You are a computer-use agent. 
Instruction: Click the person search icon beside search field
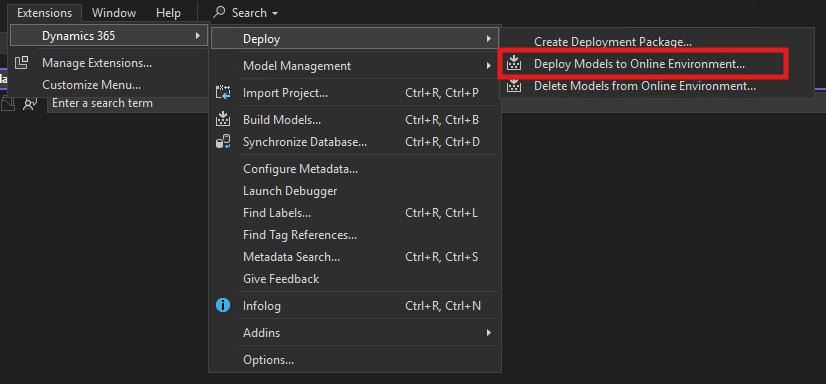pos(30,104)
